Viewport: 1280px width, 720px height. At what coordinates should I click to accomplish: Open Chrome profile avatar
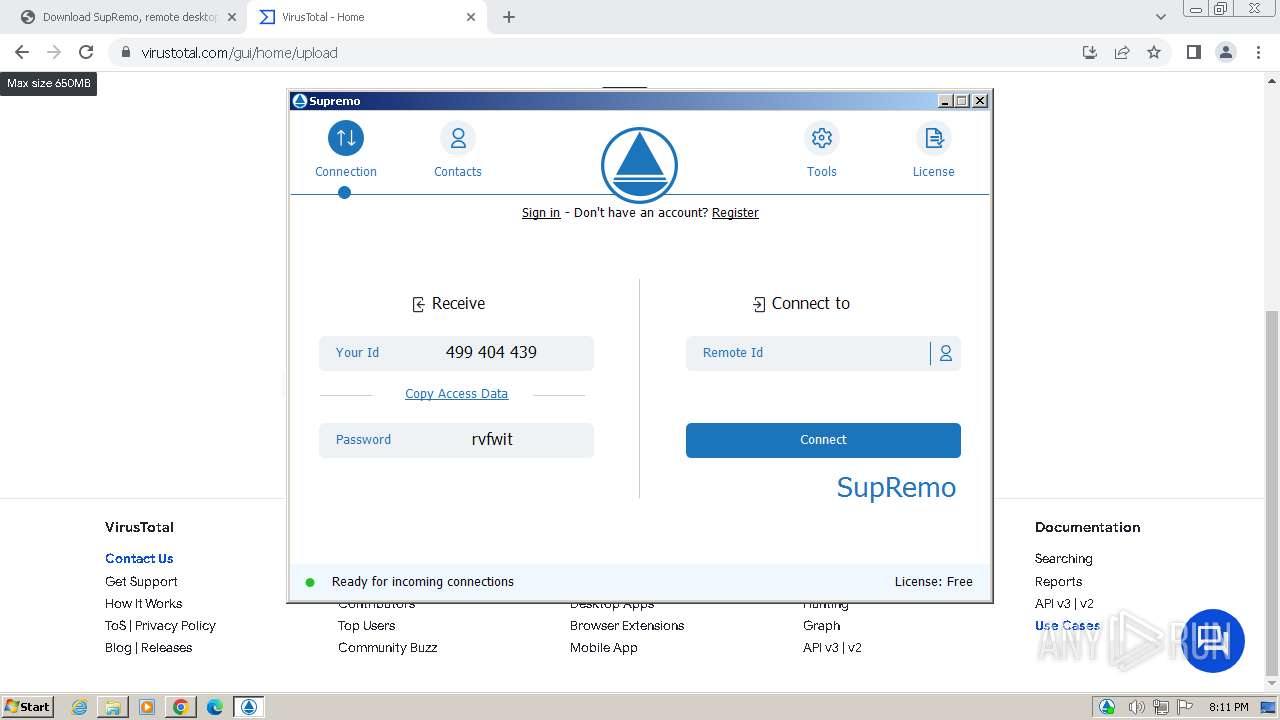[x=1226, y=52]
